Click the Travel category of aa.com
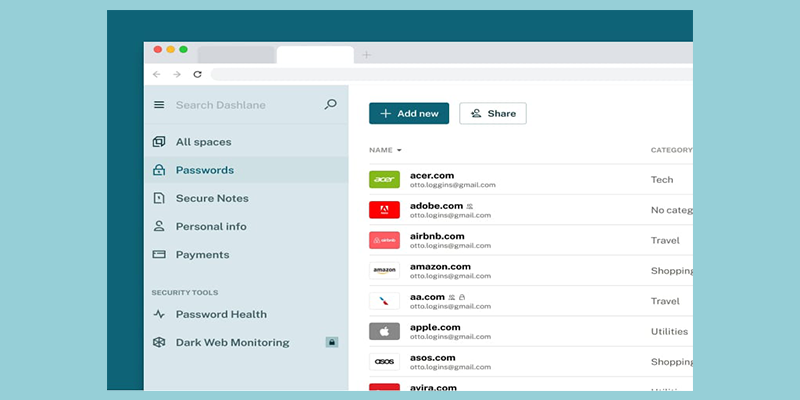The height and width of the screenshot is (400, 800). (665, 301)
